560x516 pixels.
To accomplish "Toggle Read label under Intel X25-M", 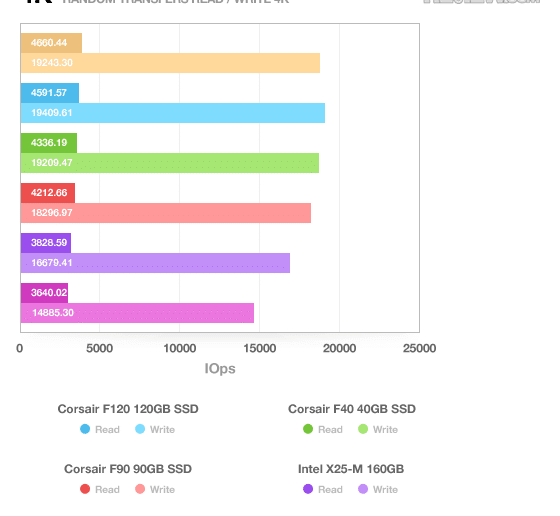I will (x=330, y=490).
